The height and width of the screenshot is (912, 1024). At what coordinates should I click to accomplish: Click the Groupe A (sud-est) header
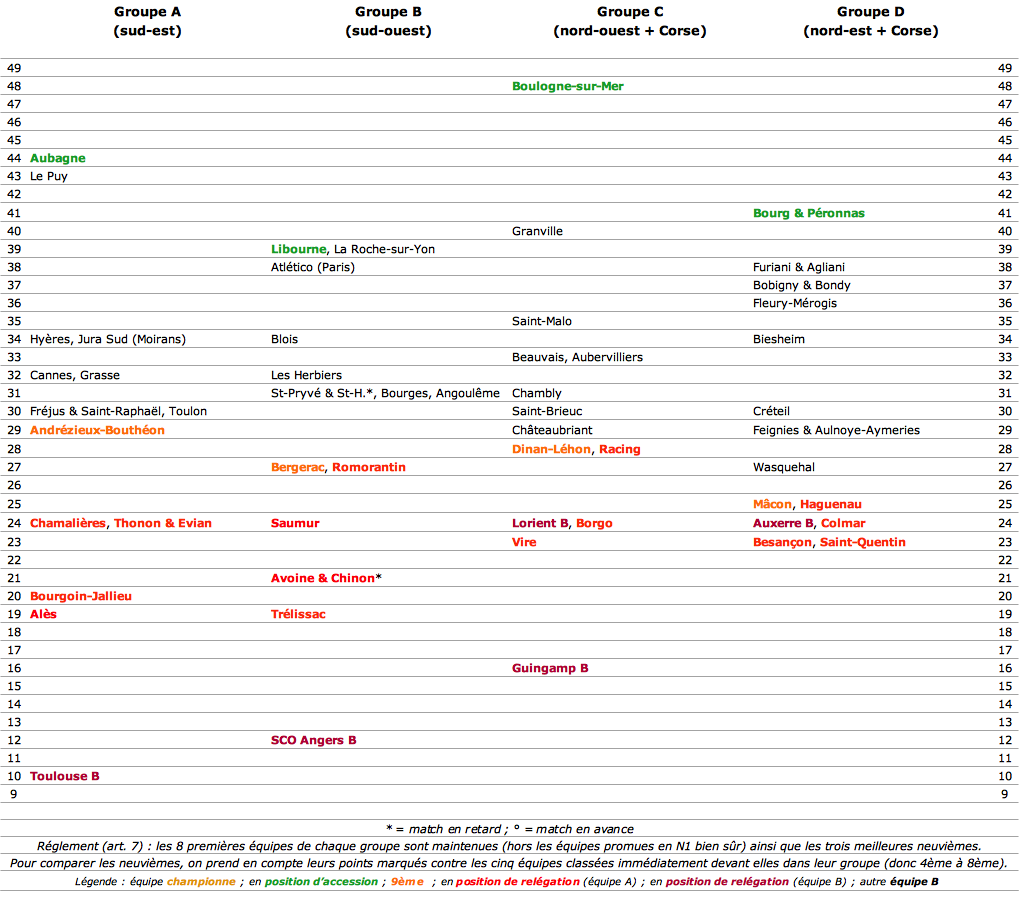pyautogui.click(x=148, y=22)
